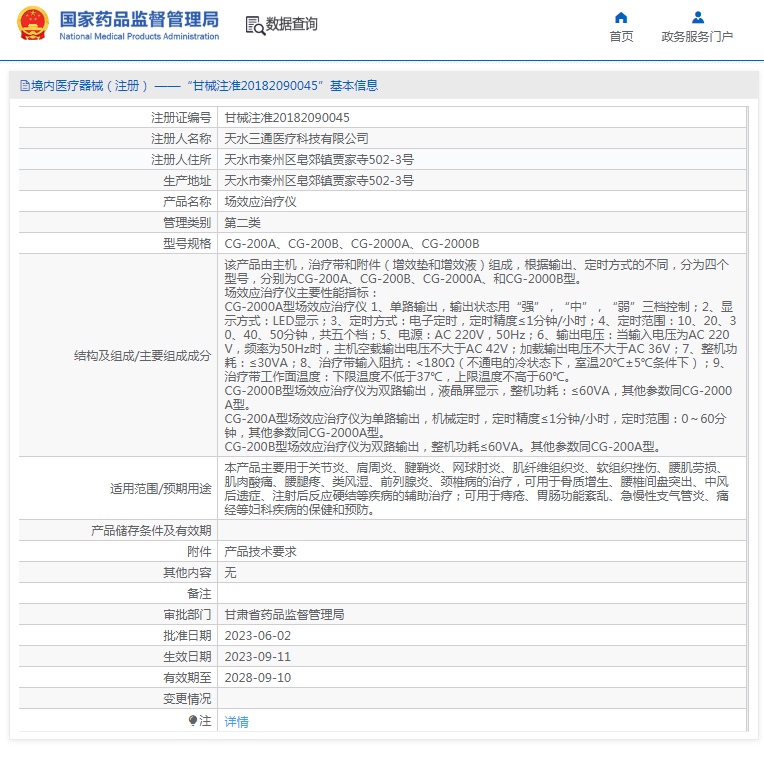Click the 产品储存条件及有效期 label
The width and height of the screenshot is (764, 757).
pyautogui.click(x=151, y=530)
